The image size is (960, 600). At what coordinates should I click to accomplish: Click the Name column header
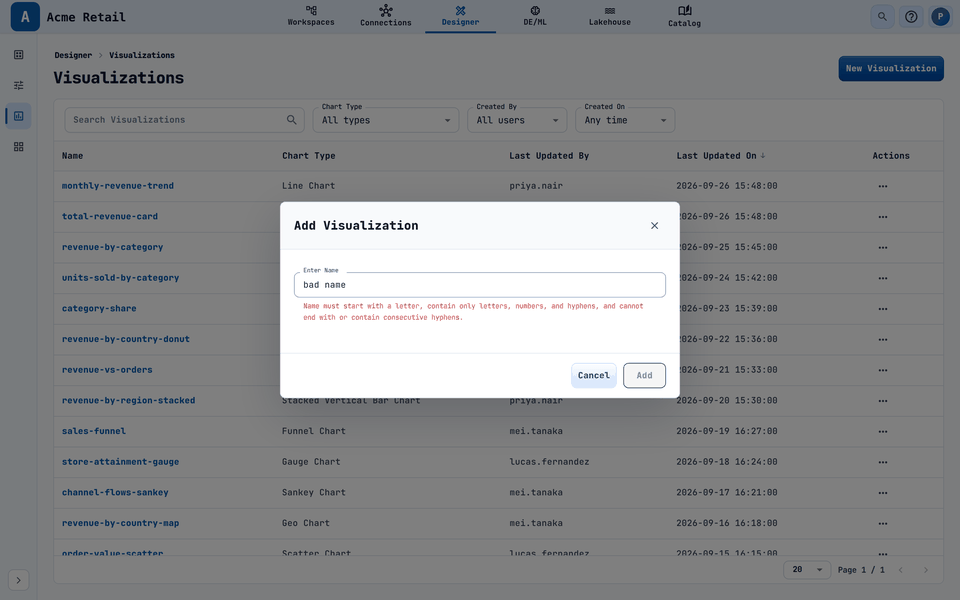72,156
